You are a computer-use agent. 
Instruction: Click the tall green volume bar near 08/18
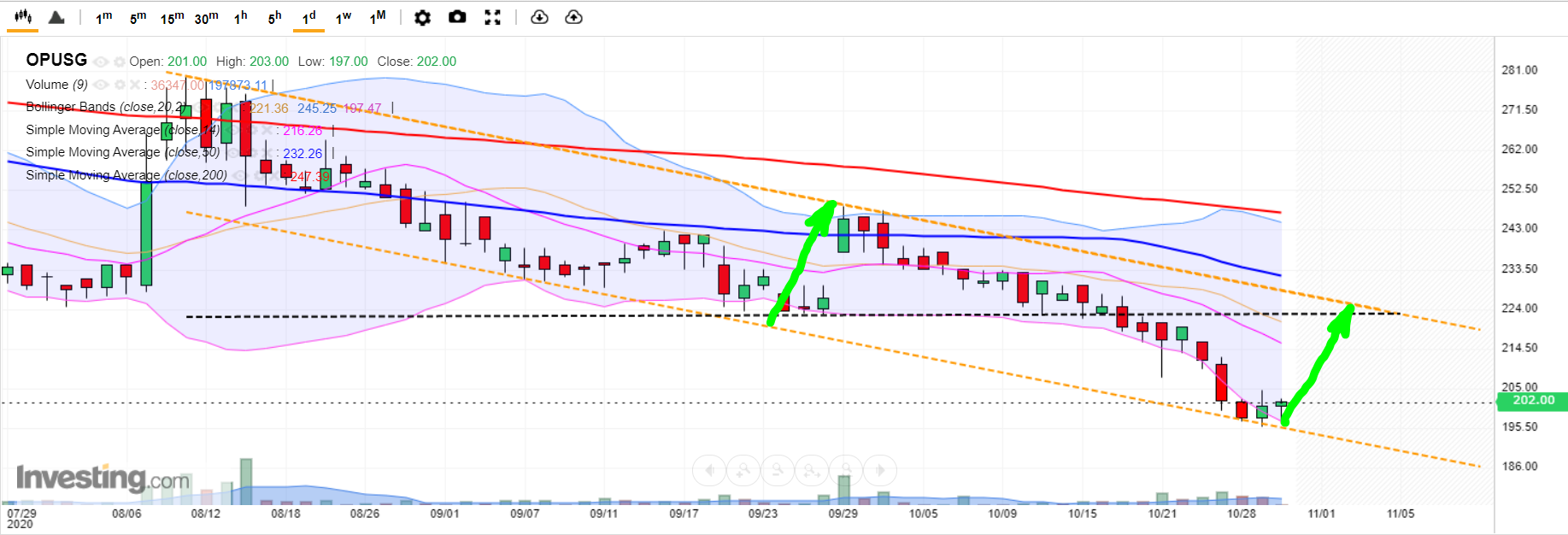click(x=246, y=481)
